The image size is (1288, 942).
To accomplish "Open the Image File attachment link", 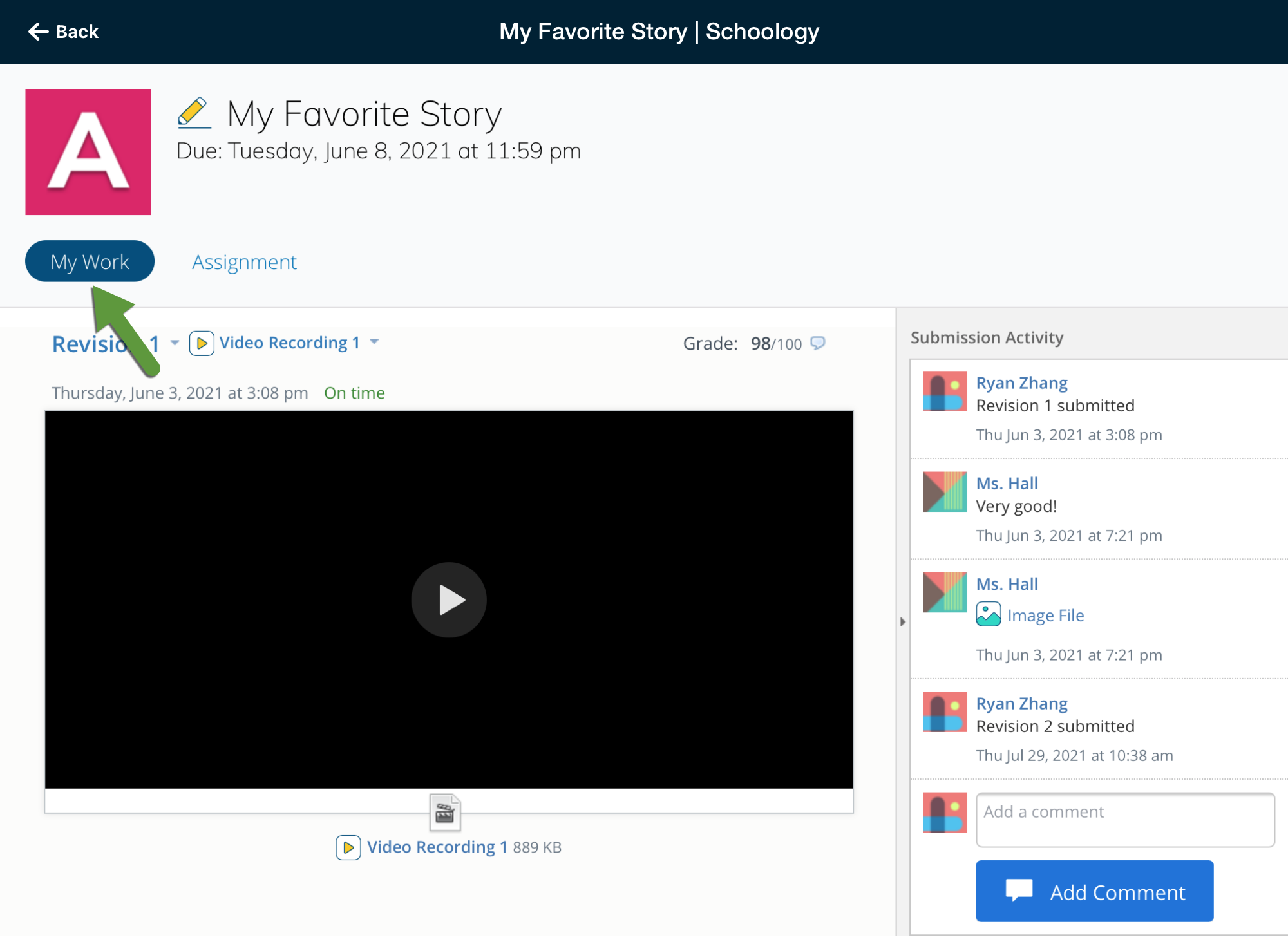I will [1045, 616].
